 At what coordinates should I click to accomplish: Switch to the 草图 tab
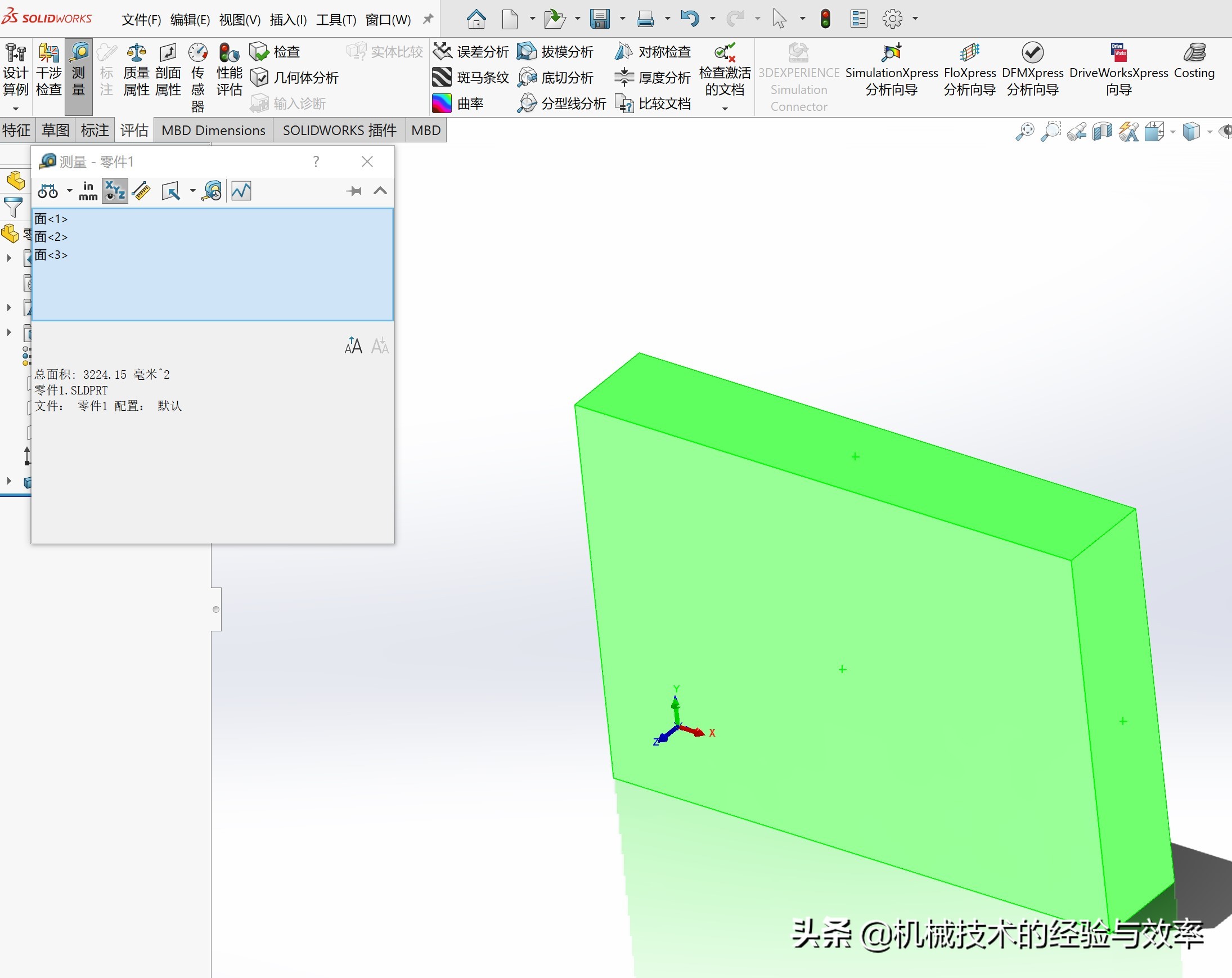point(56,131)
